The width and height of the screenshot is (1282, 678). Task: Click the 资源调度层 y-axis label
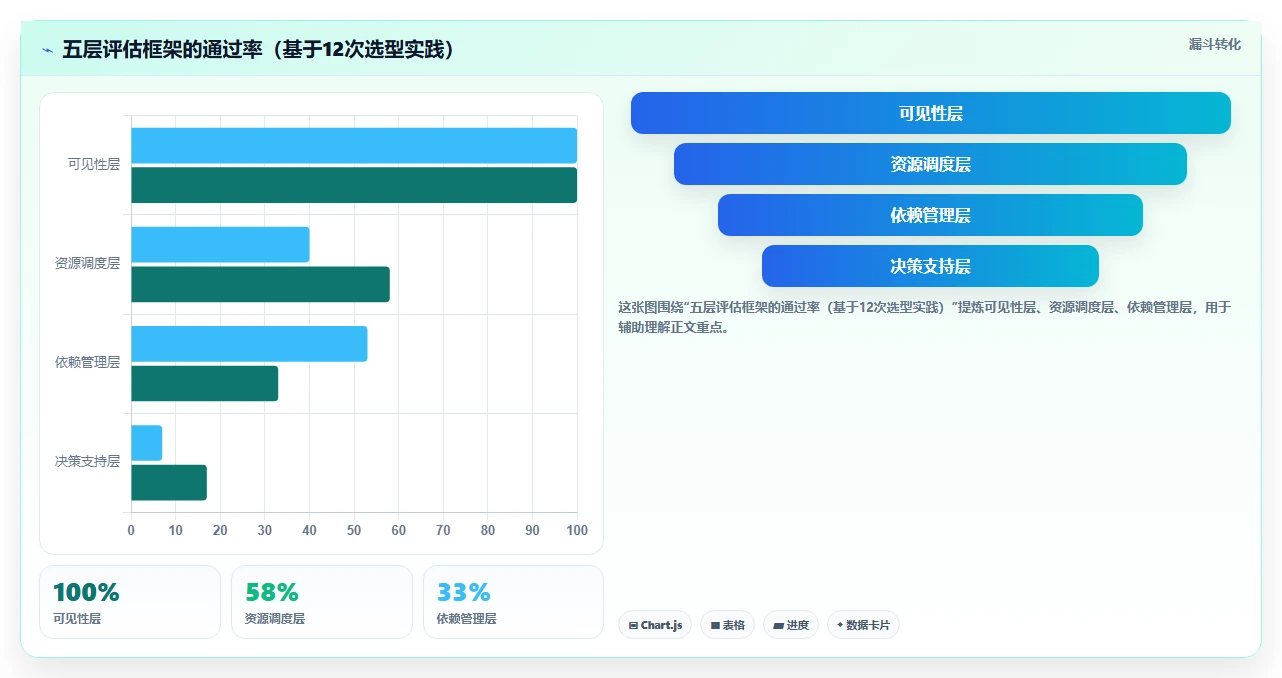87,264
